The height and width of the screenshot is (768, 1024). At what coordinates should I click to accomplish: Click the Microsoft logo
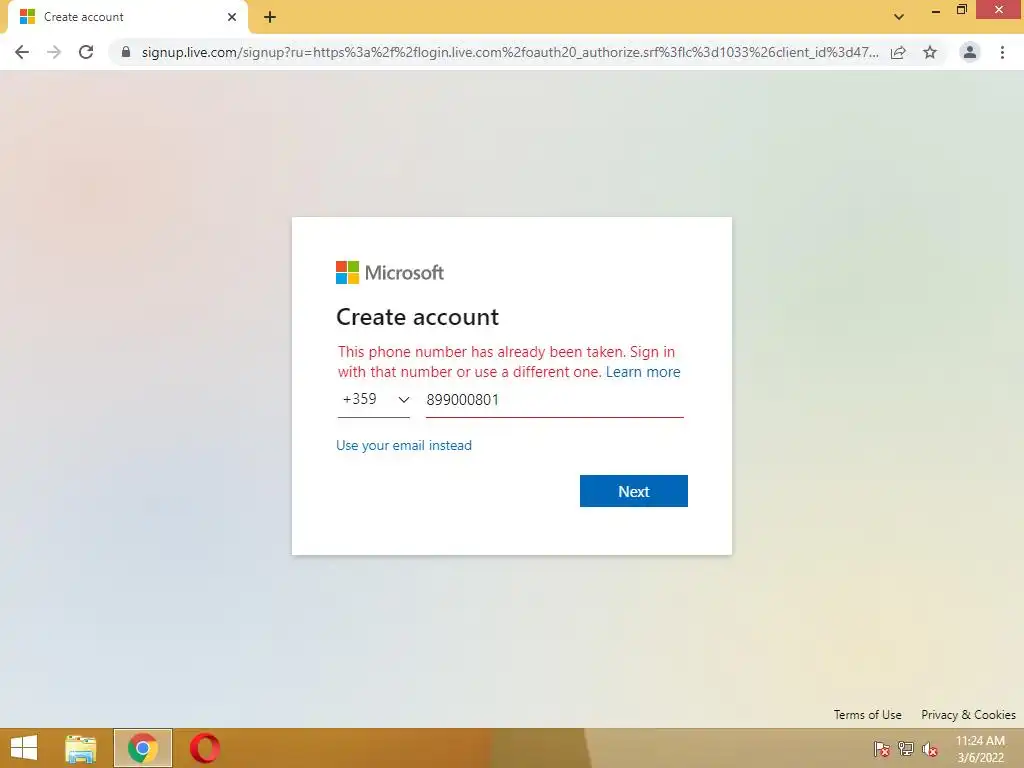[390, 272]
